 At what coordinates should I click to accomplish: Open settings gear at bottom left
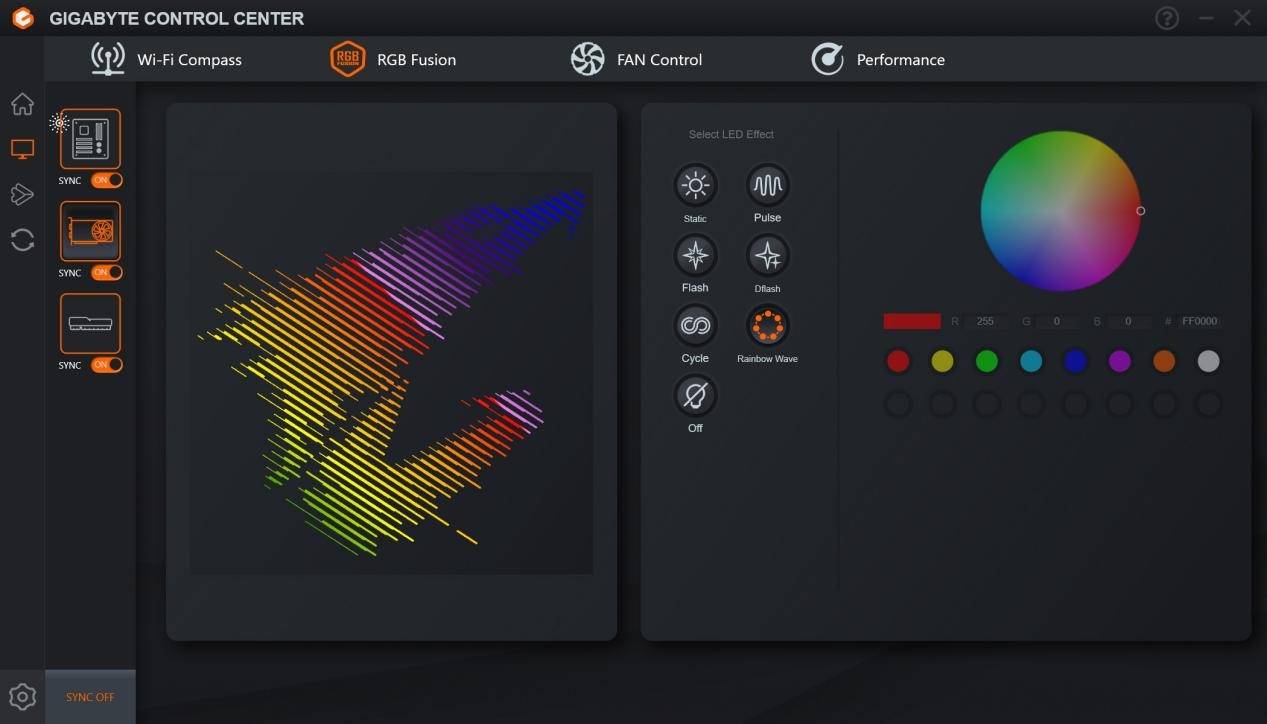coord(22,697)
